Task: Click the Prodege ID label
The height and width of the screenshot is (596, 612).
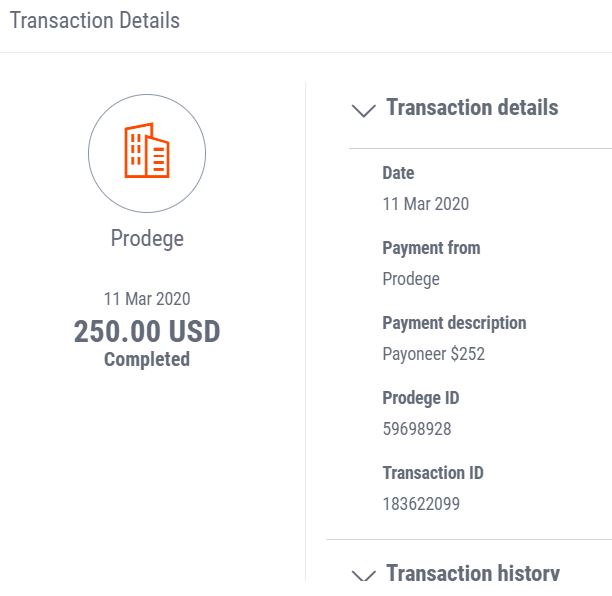Action: pos(421,399)
